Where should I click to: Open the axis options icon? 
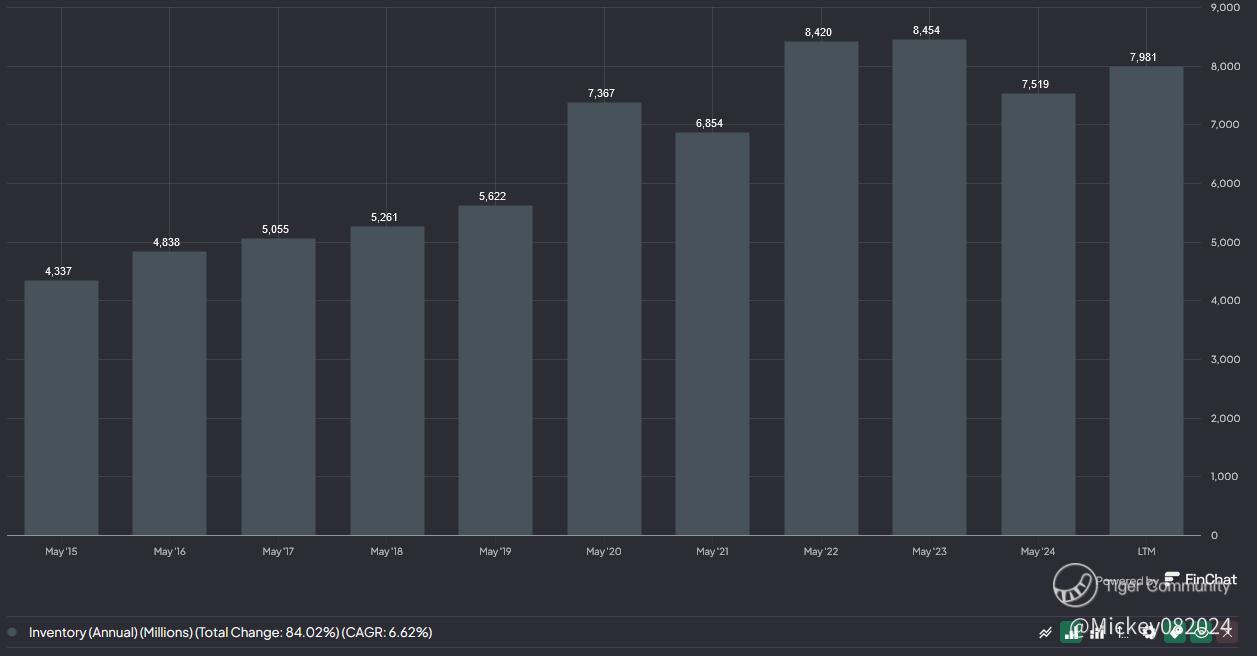pyautogui.click(x=1121, y=633)
